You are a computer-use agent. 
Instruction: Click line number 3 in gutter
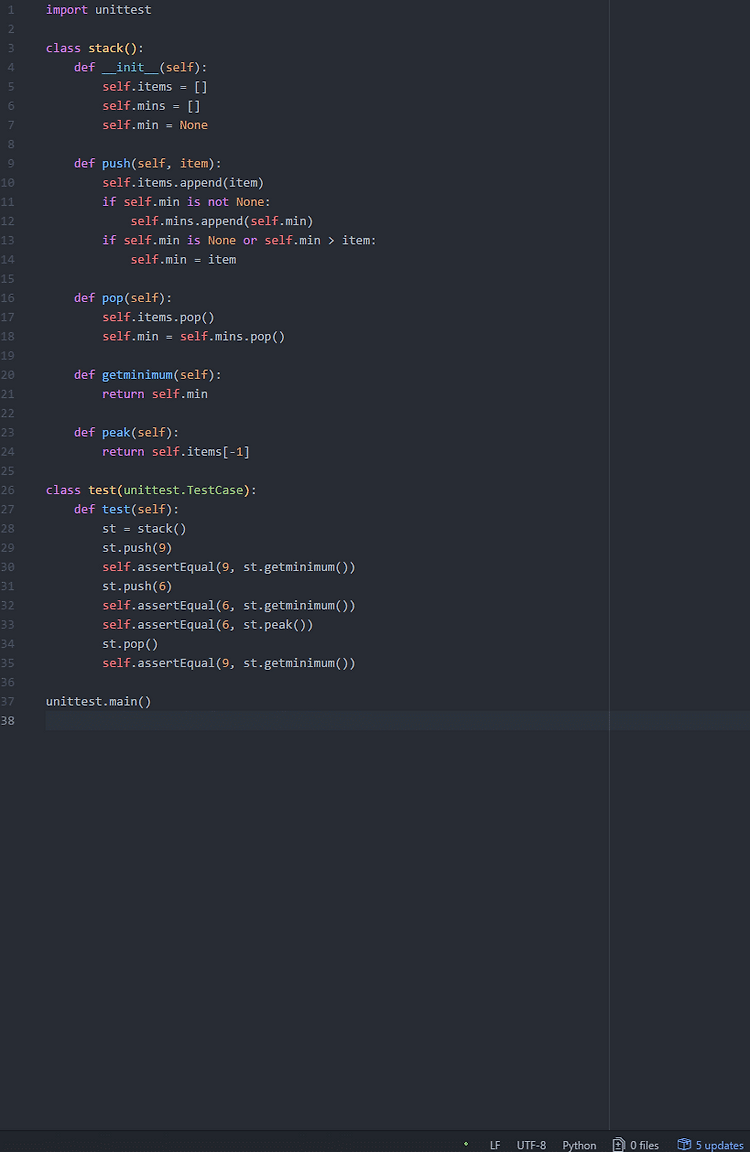click(11, 48)
